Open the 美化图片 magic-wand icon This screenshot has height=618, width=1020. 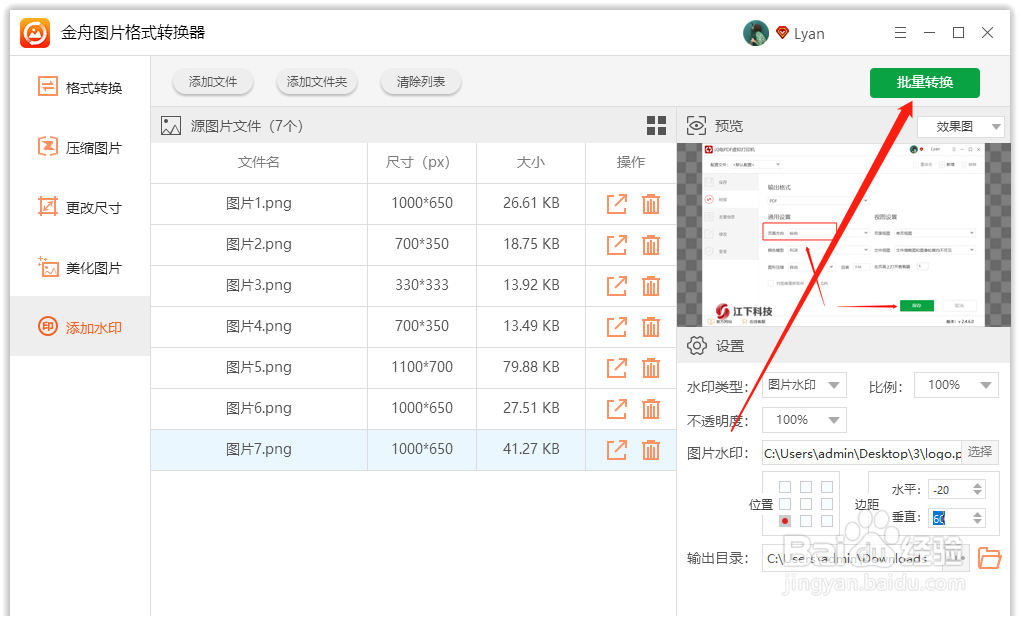pos(47,267)
